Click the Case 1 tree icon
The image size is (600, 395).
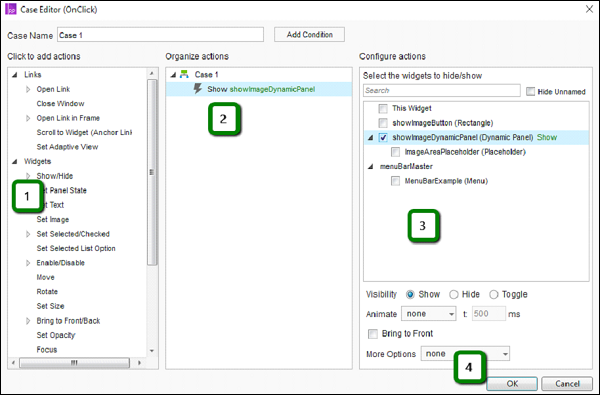pos(184,74)
